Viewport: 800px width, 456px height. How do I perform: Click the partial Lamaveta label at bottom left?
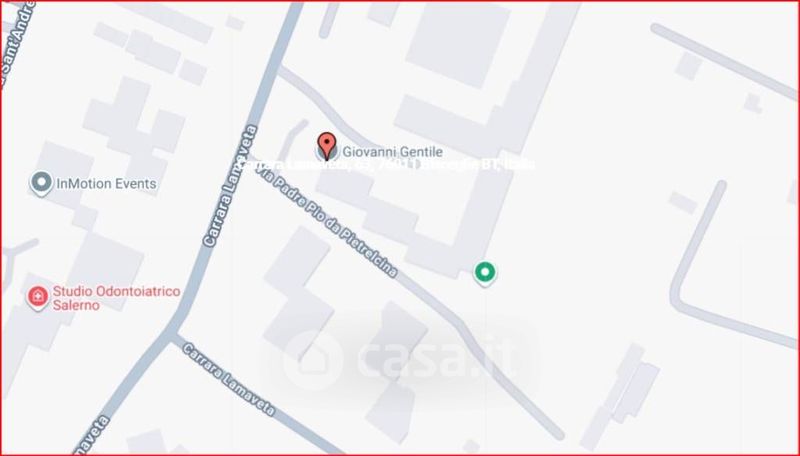[x=92, y=435]
